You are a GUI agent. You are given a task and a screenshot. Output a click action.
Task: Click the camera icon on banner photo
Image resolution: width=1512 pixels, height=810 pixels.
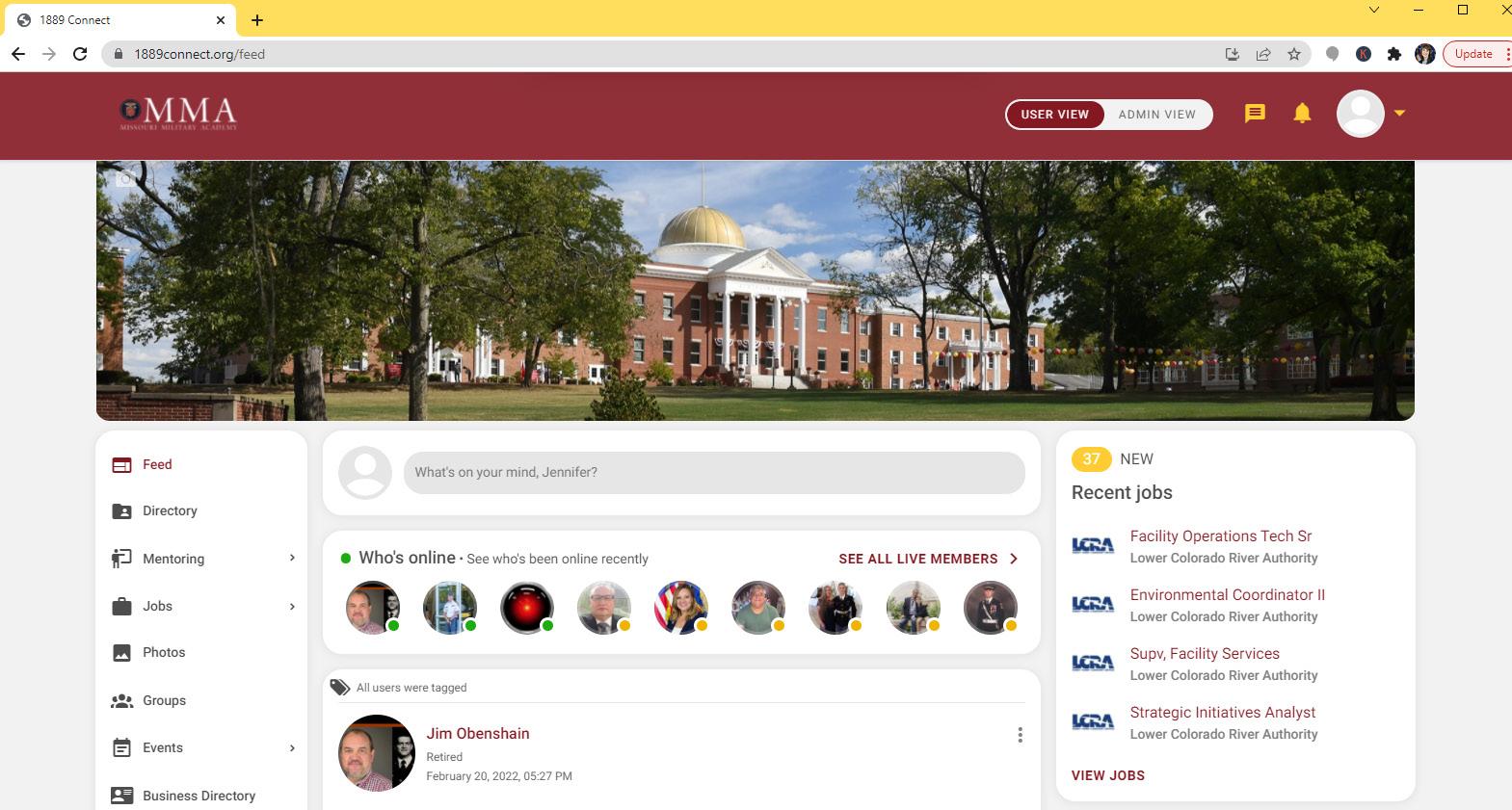pyautogui.click(x=125, y=179)
